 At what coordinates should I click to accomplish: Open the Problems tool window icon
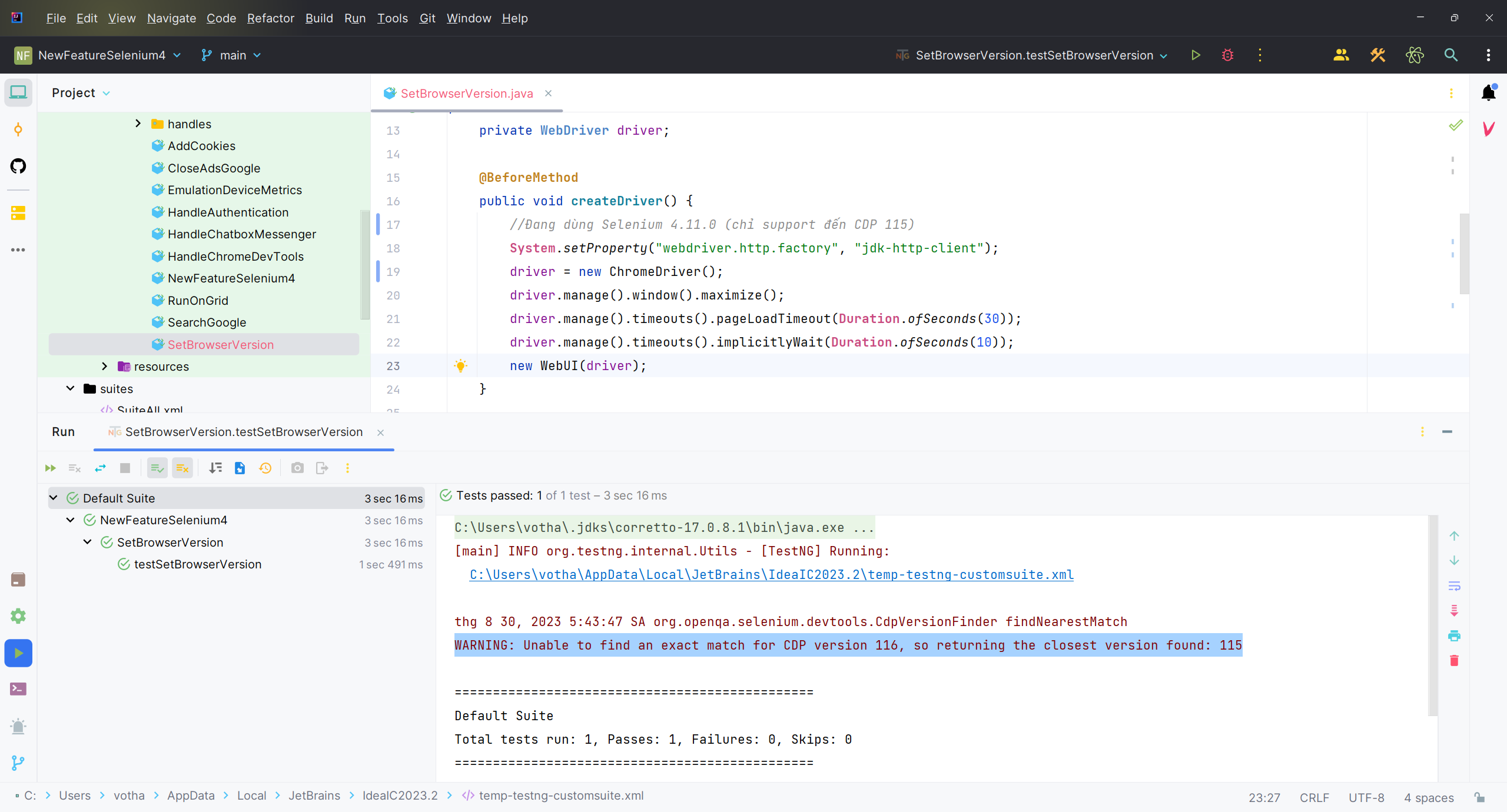point(18,727)
